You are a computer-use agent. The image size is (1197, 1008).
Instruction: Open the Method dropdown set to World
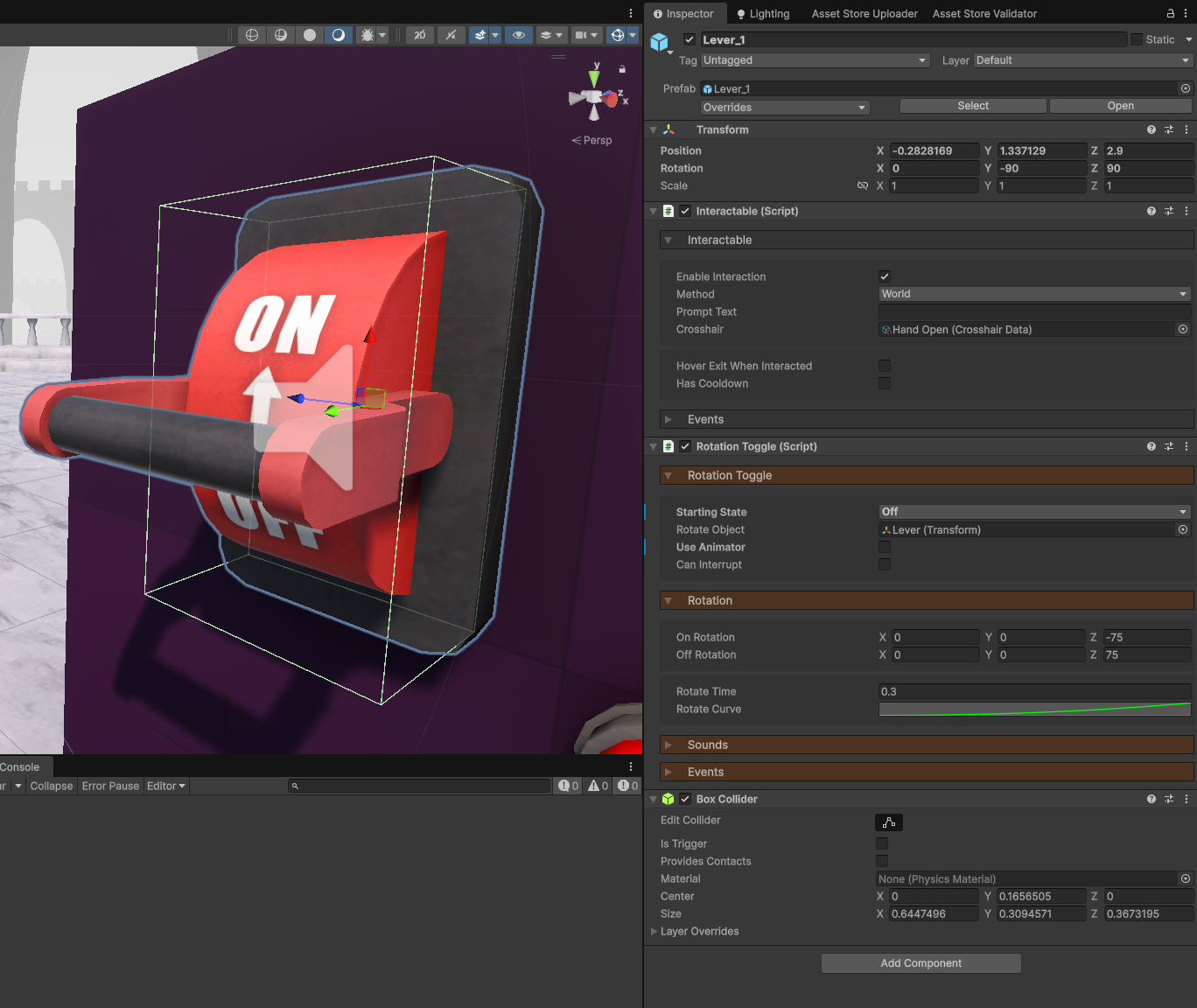coord(1034,294)
